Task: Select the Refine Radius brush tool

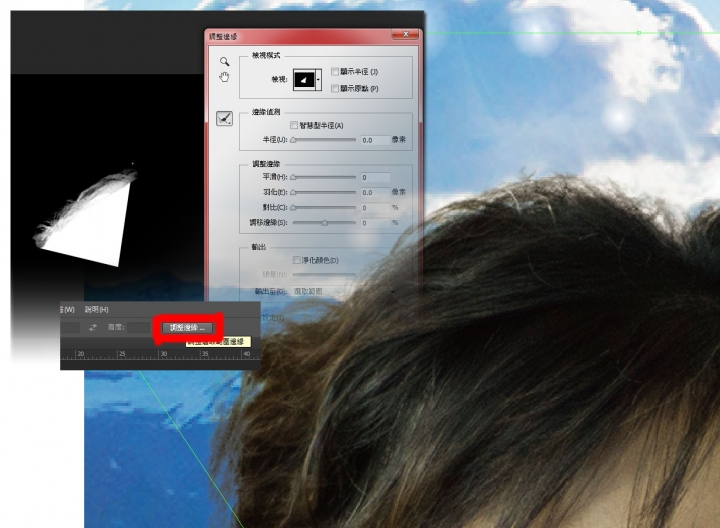Action: [225, 119]
